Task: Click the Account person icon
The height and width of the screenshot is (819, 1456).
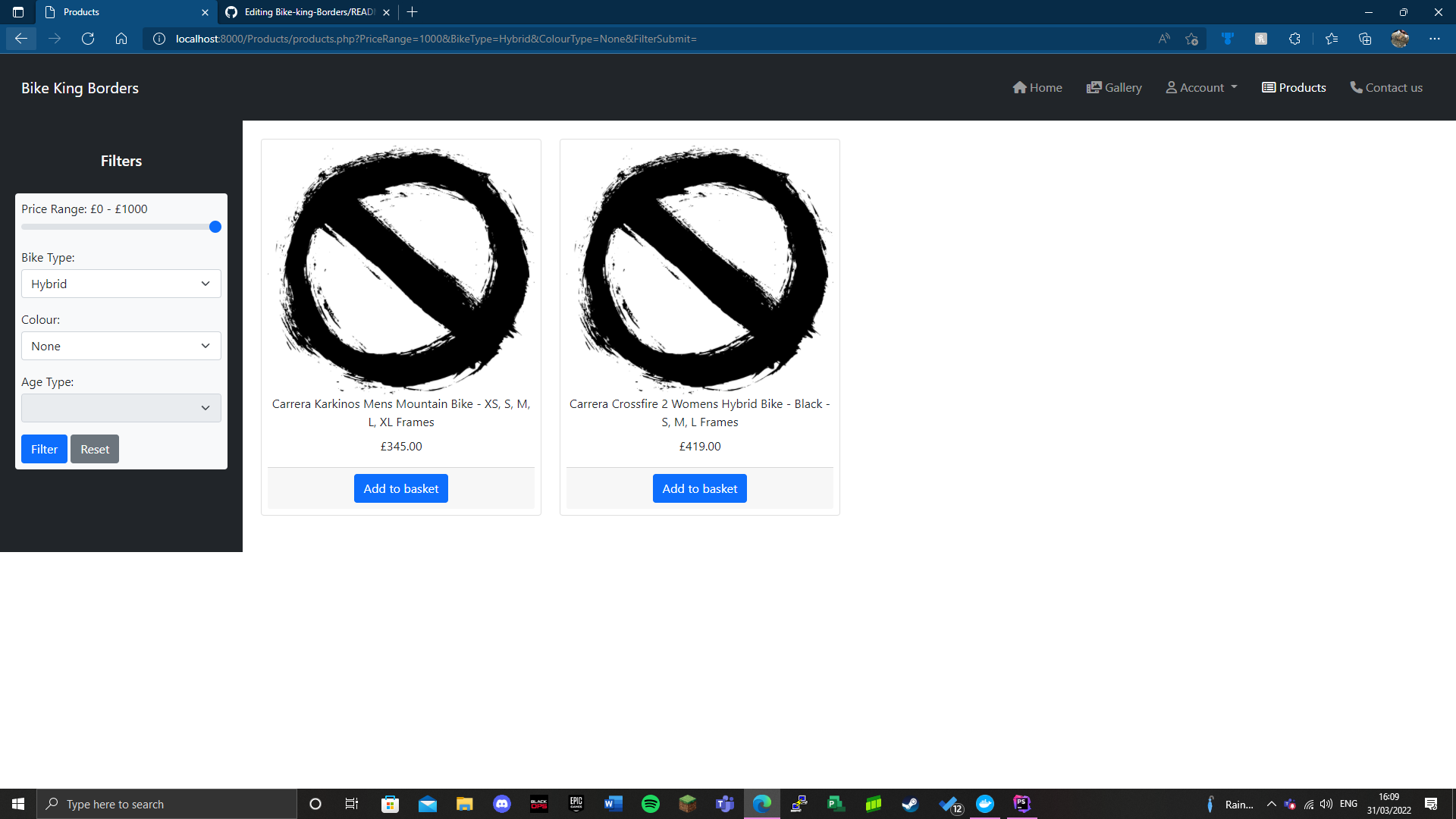Action: click(1172, 87)
